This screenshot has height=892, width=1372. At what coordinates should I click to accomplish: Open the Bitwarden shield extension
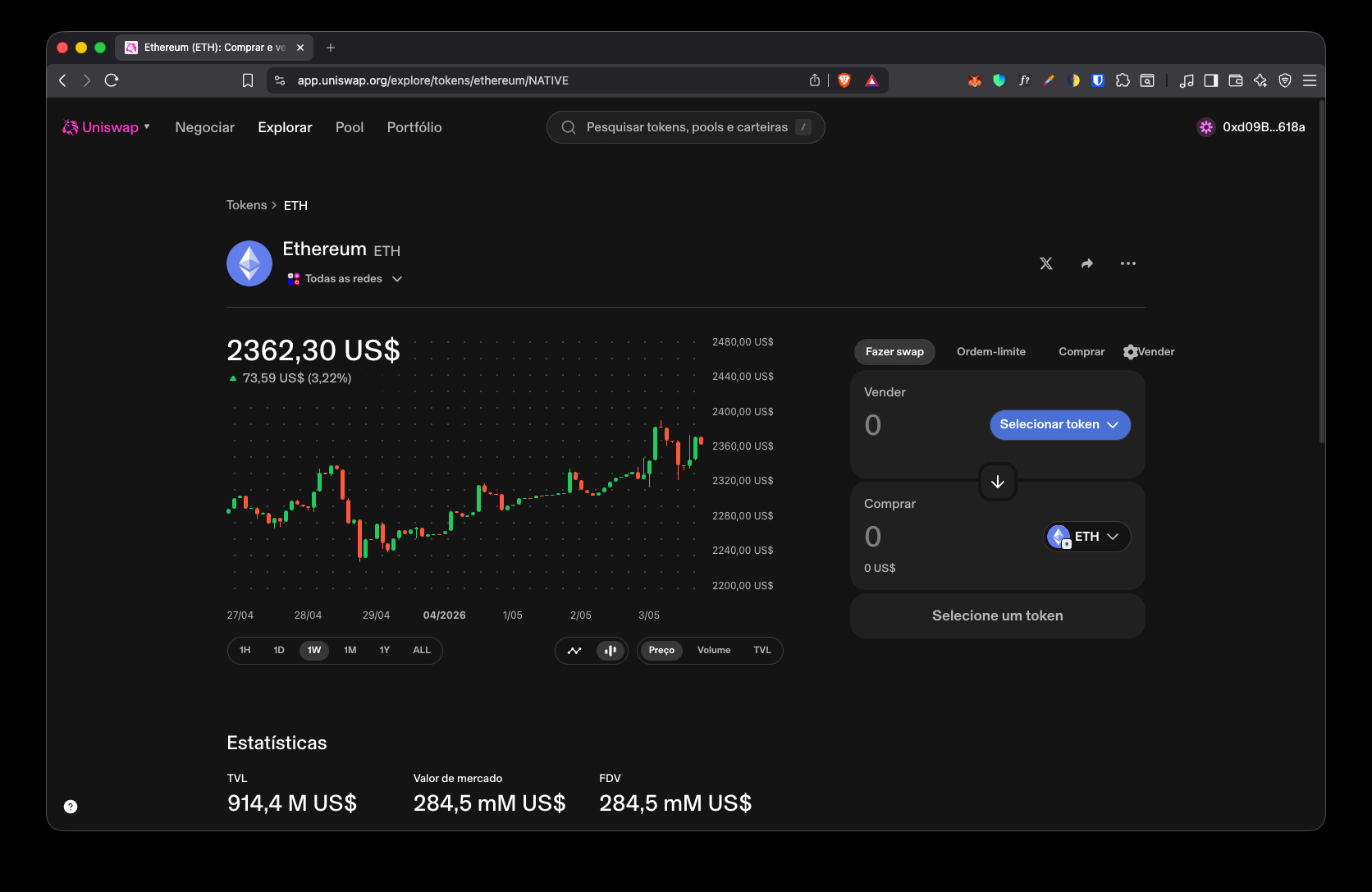tap(1098, 80)
